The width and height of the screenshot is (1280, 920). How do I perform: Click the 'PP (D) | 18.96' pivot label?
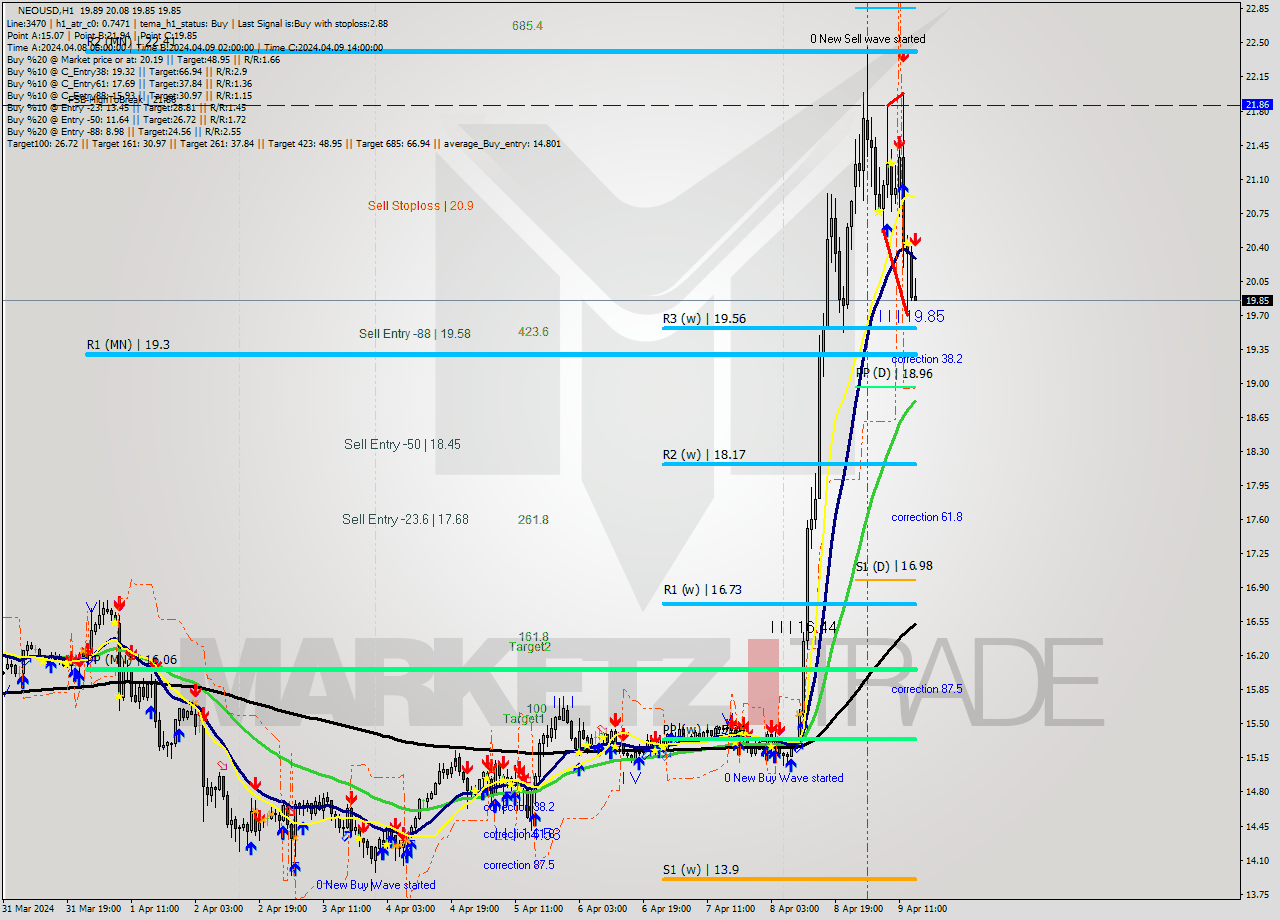(x=894, y=374)
